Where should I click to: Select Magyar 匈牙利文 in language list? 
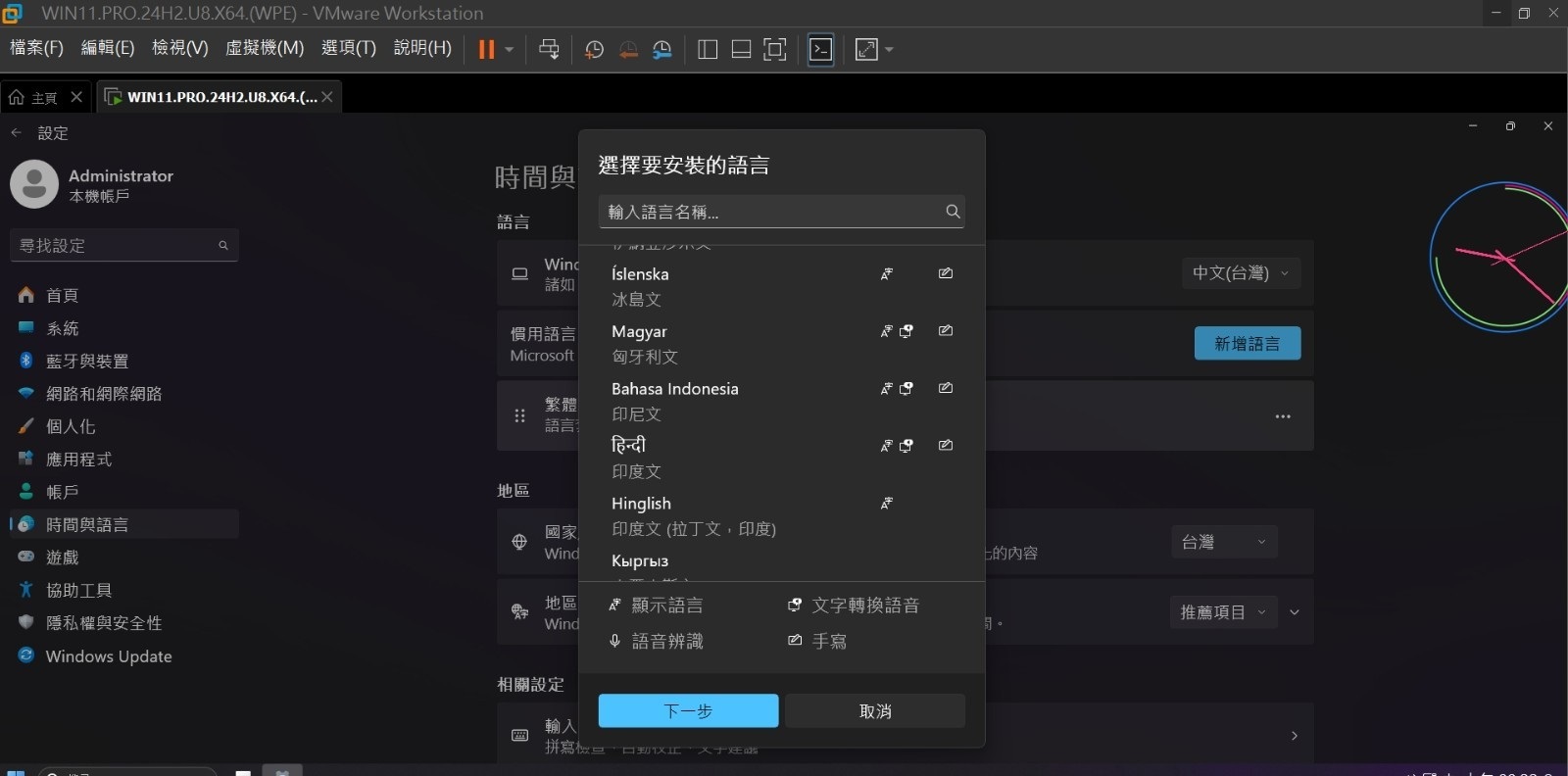[x=781, y=344]
